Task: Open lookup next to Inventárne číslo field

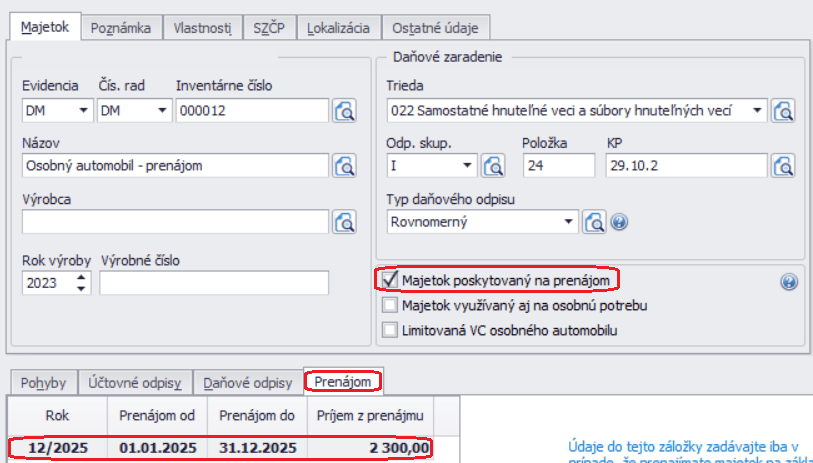Action: [x=345, y=111]
